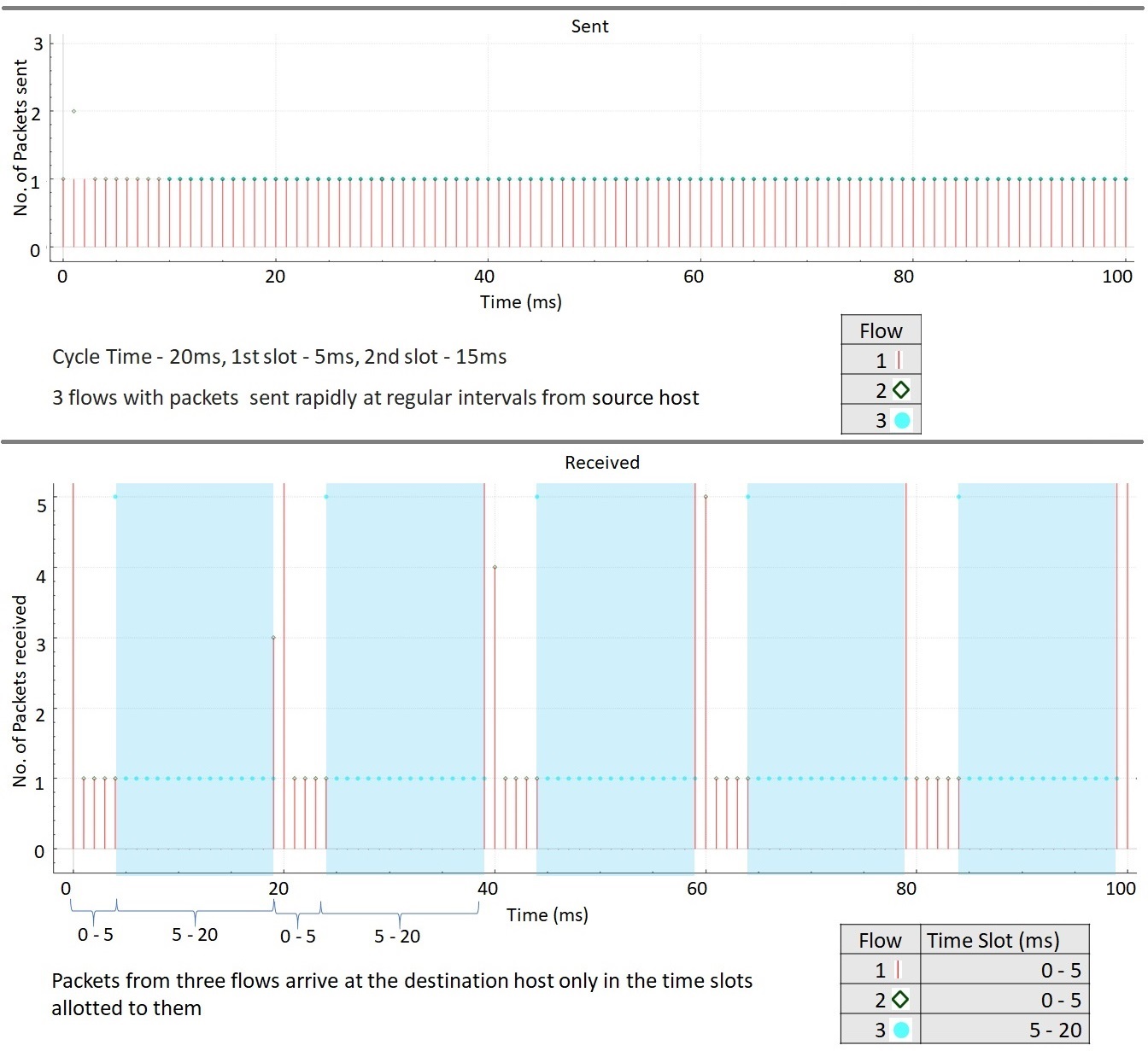Click the second '5 - 20' bracket label below axis
The image size is (1148, 1051).
(x=397, y=937)
